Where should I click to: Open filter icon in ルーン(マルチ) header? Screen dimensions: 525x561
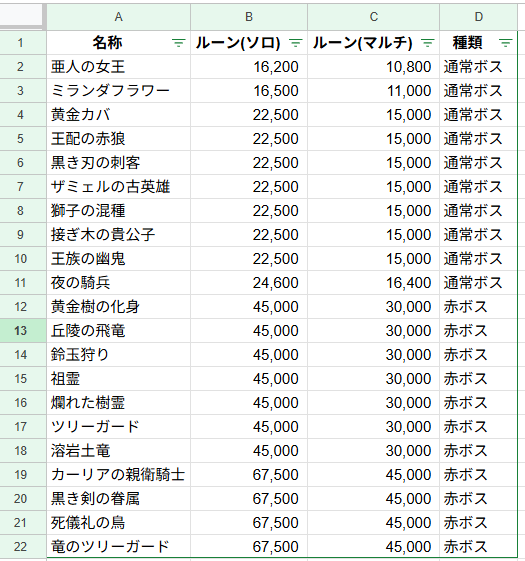click(x=427, y=43)
